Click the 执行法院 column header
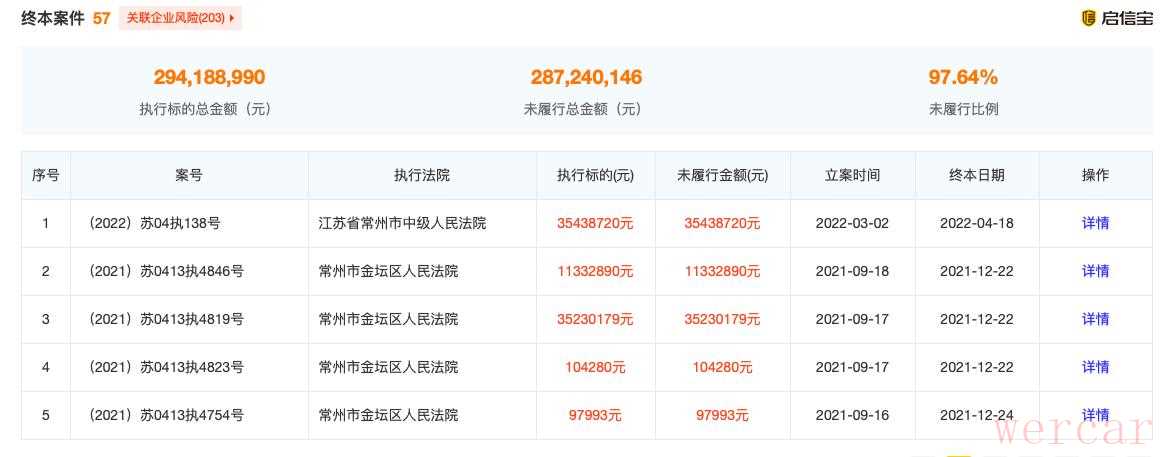Viewport: 1166px width, 457px height. point(422,175)
